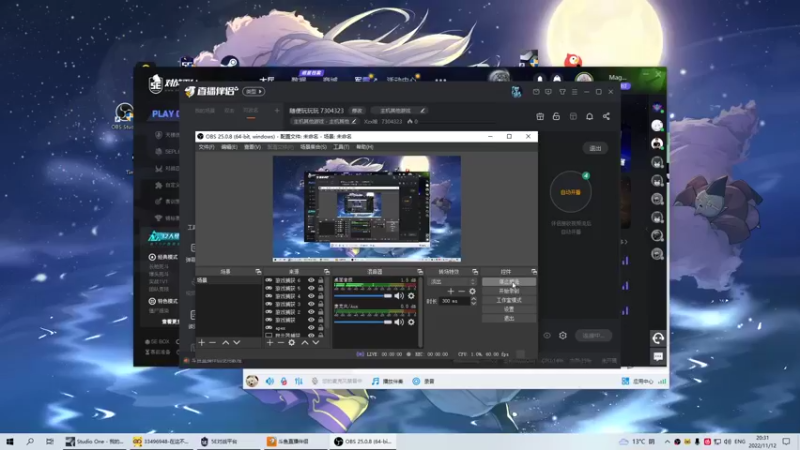Open source properties with the gear icon
800x450 pixels.
[292, 343]
